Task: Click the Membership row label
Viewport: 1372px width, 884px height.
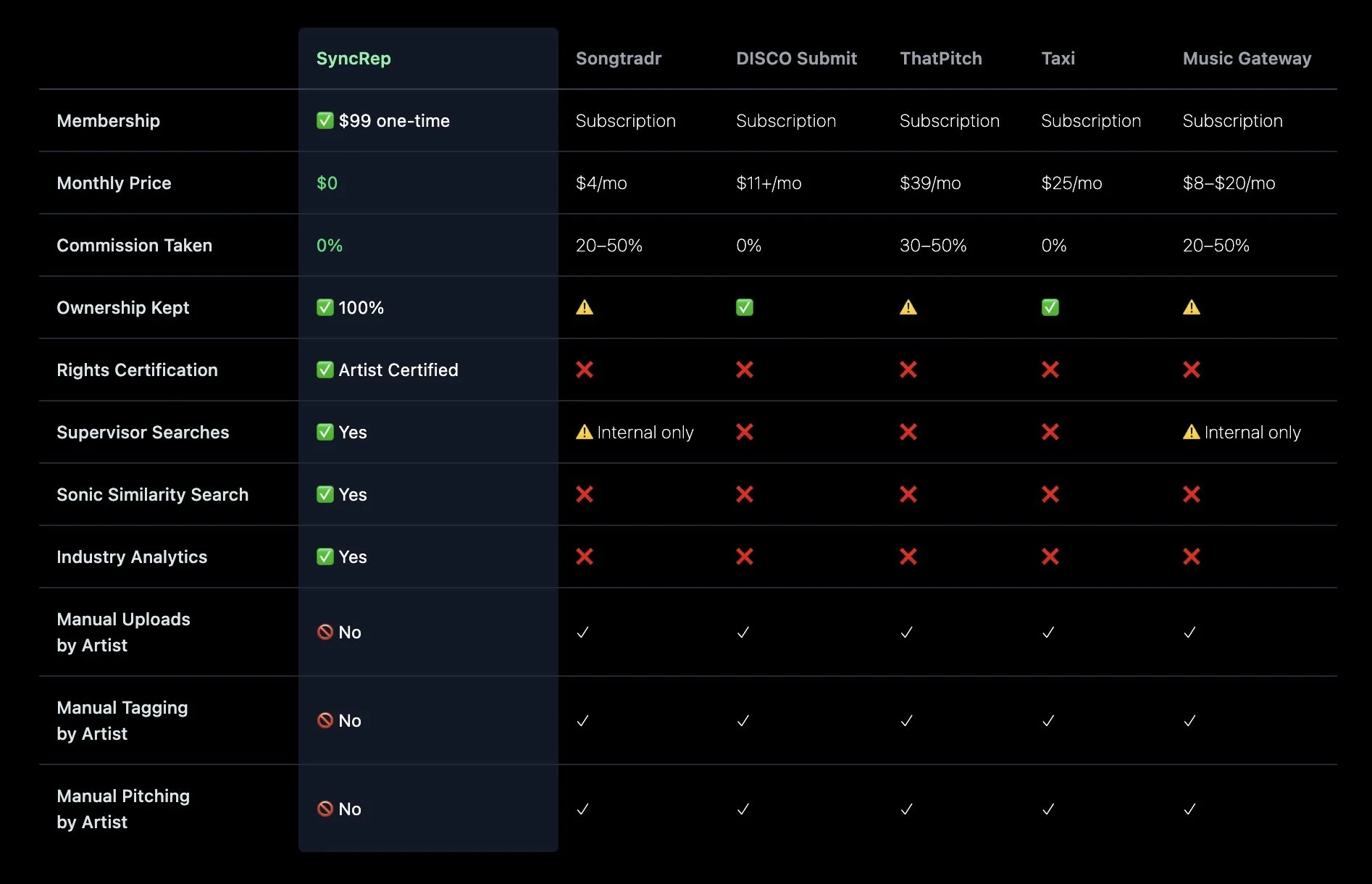Action: tap(109, 121)
